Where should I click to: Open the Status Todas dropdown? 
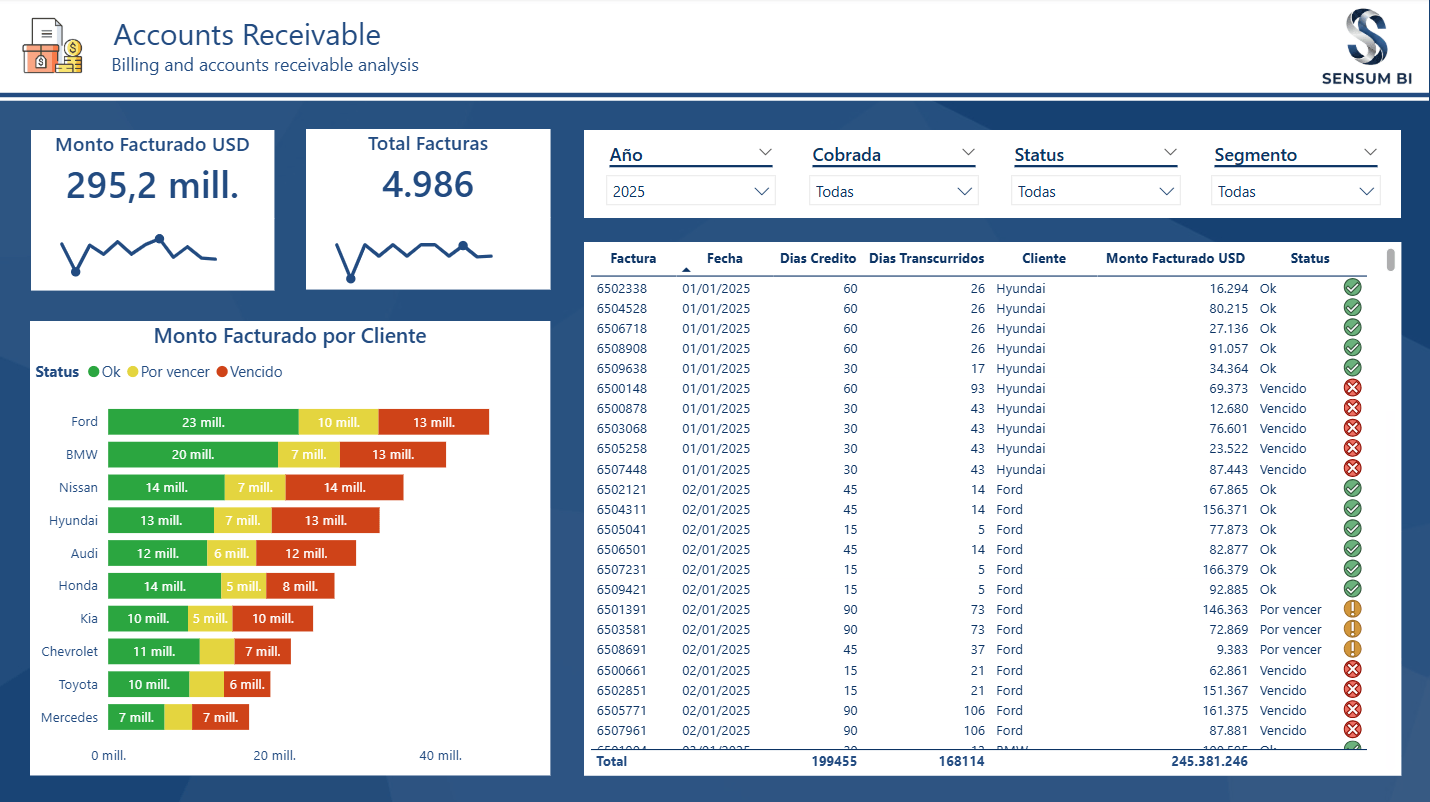point(1095,191)
